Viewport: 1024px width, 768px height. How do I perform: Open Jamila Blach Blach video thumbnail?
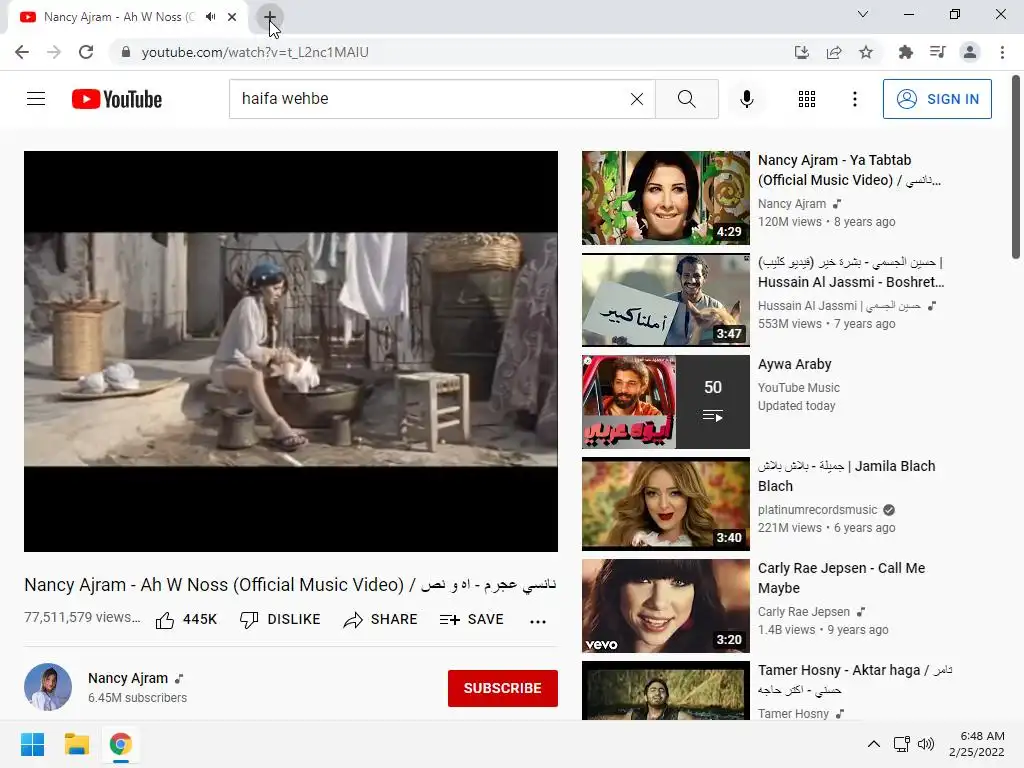click(x=665, y=504)
